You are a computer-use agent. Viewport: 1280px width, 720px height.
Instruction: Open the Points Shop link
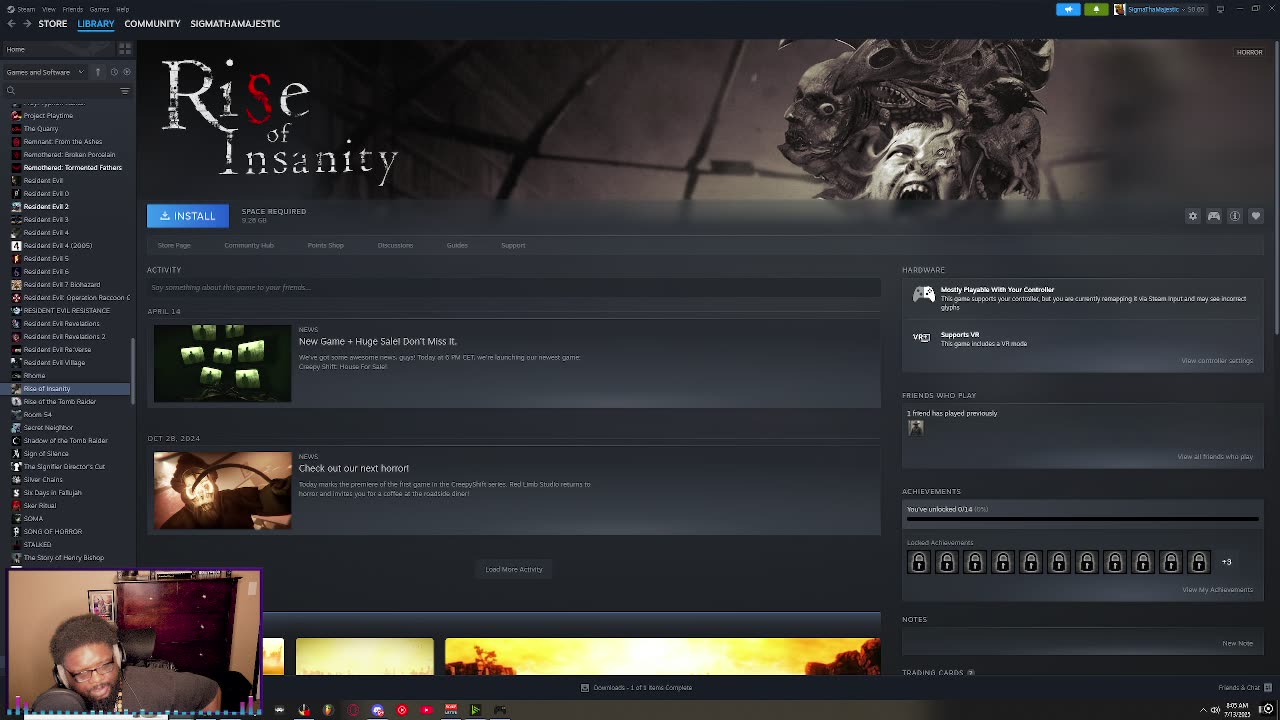(325, 245)
